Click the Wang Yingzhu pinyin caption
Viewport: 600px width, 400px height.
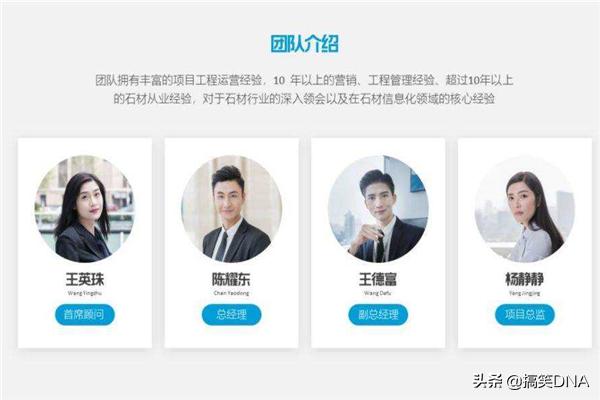point(85,293)
